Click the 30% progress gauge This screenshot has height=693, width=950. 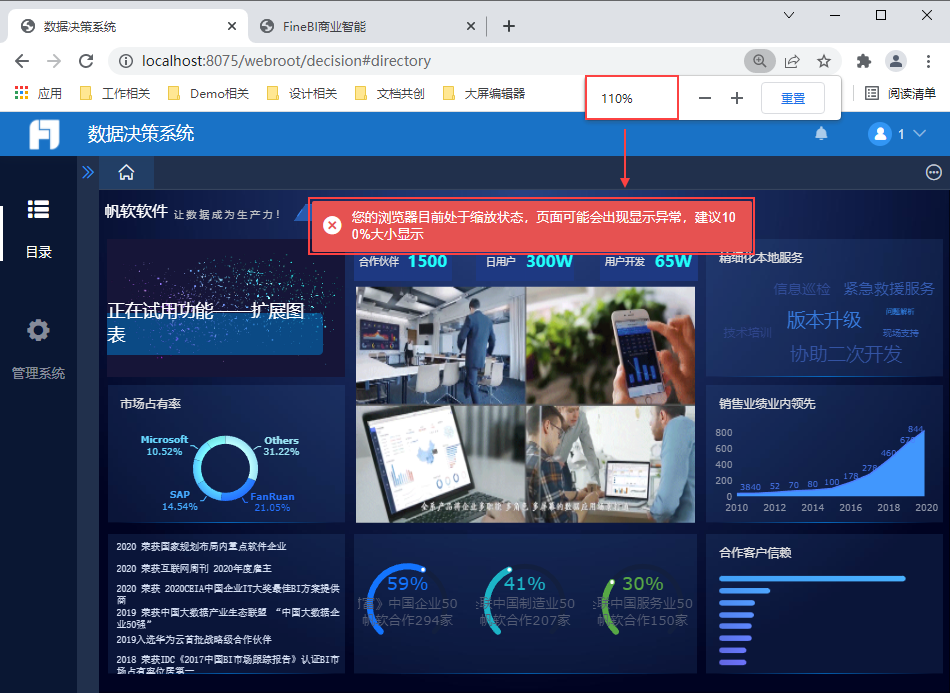point(640,598)
